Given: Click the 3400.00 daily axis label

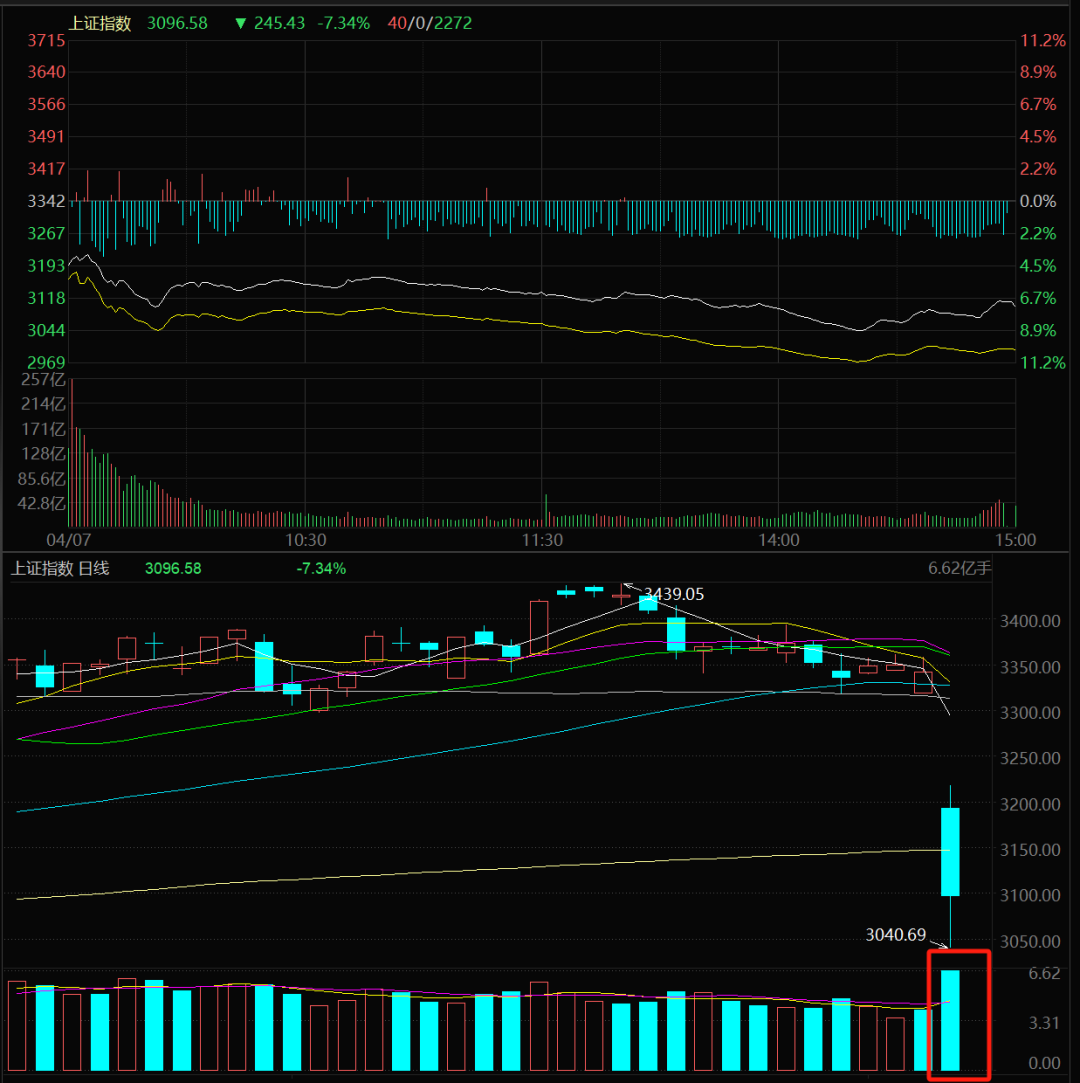Looking at the screenshot, I should (x=1030, y=622).
